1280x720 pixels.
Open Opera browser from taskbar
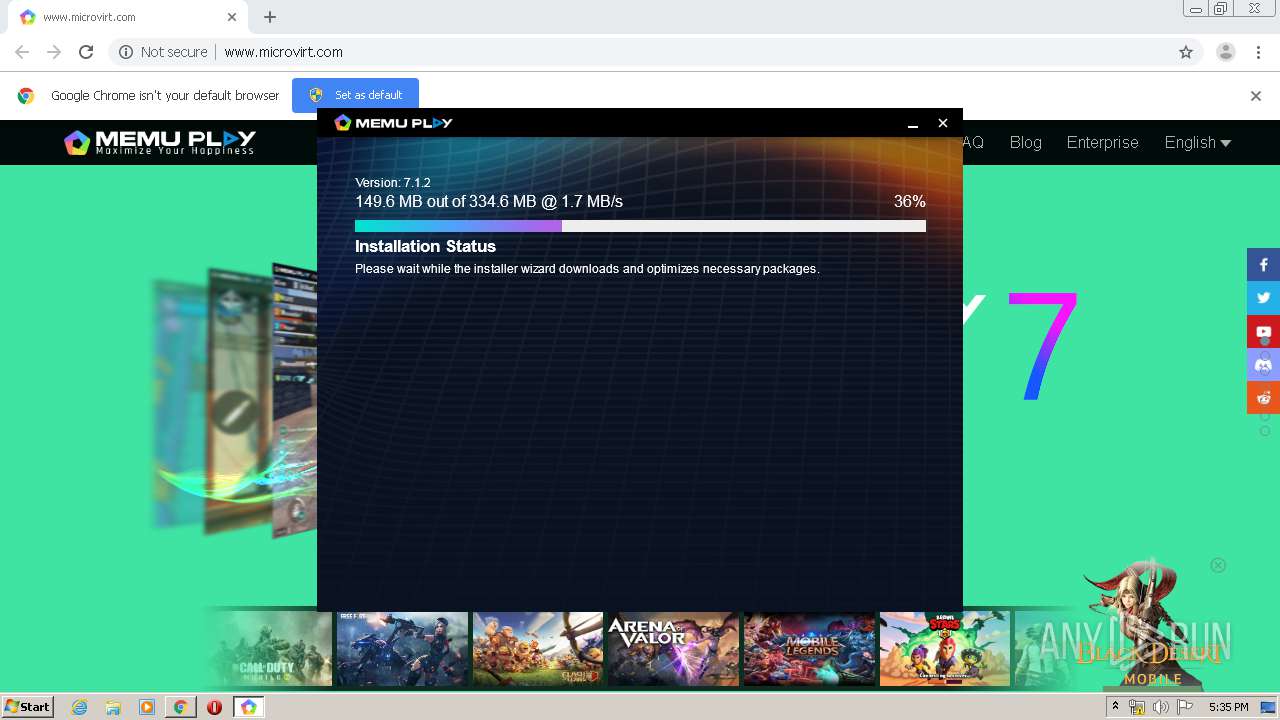click(214, 707)
